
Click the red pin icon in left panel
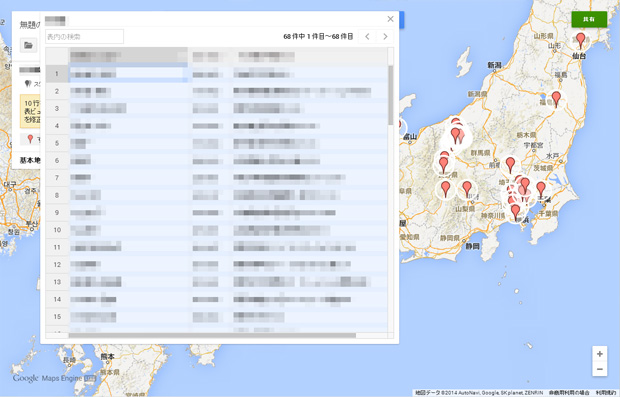[30, 139]
